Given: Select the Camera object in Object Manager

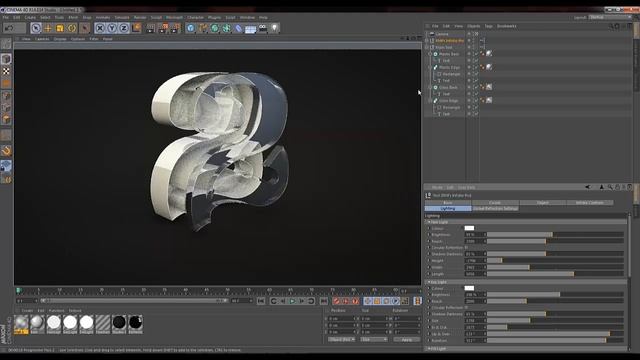Looking at the screenshot, I should coord(442,34).
